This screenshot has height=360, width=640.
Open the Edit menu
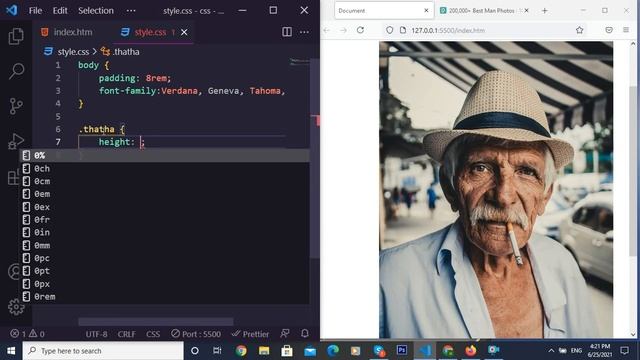(60, 11)
